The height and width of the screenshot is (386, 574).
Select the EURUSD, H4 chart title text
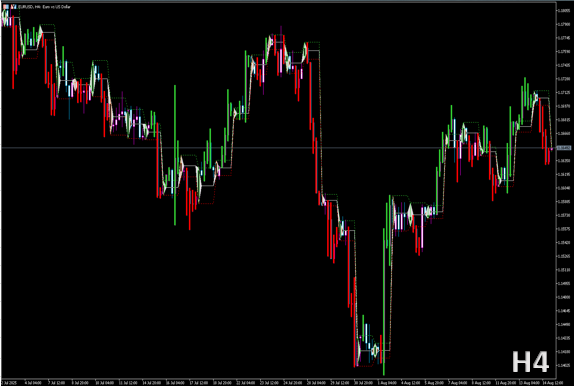[x=44, y=7]
